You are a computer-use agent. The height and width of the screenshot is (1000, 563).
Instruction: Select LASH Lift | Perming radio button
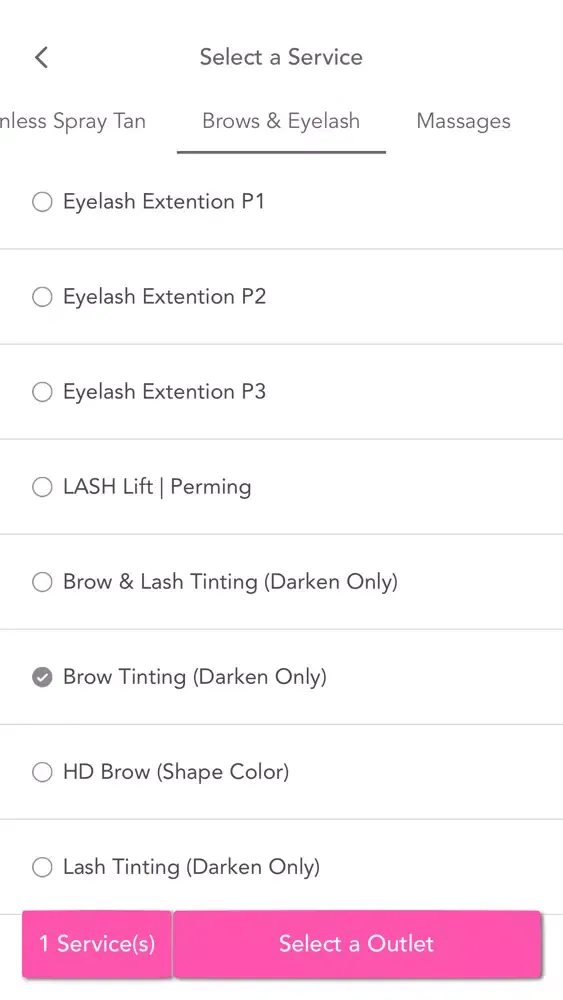pos(42,487)
